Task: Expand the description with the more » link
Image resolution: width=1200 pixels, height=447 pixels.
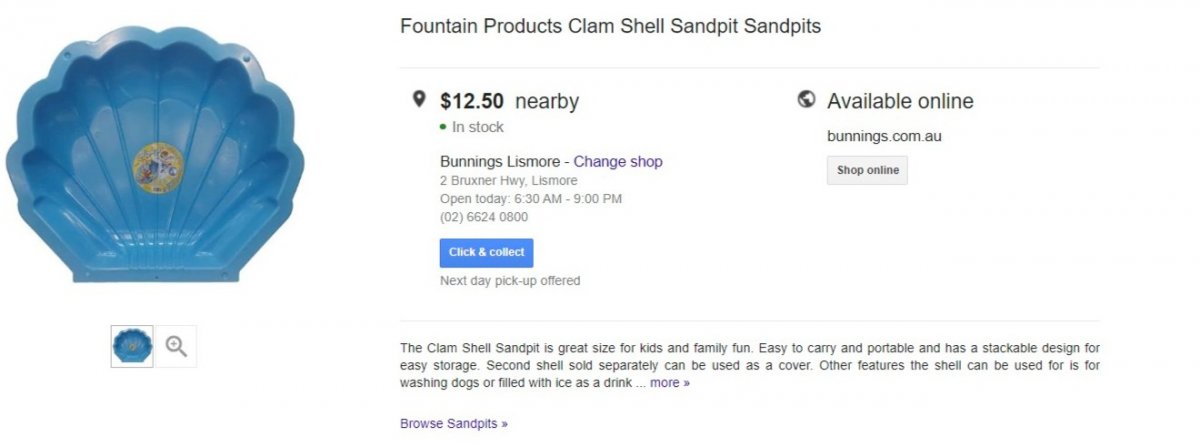Action: 669,382
